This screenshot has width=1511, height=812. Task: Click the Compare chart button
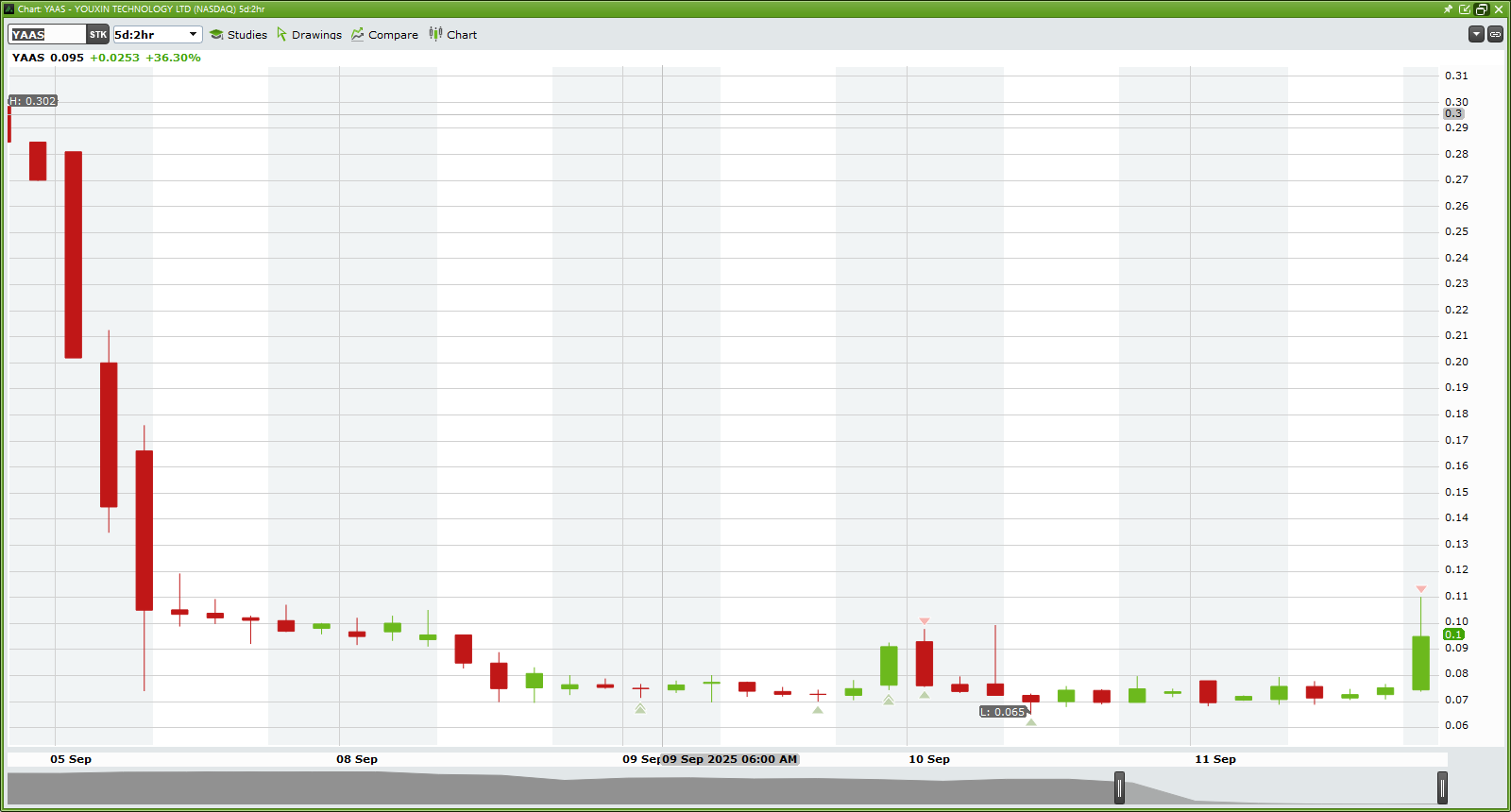click(393, 35)
